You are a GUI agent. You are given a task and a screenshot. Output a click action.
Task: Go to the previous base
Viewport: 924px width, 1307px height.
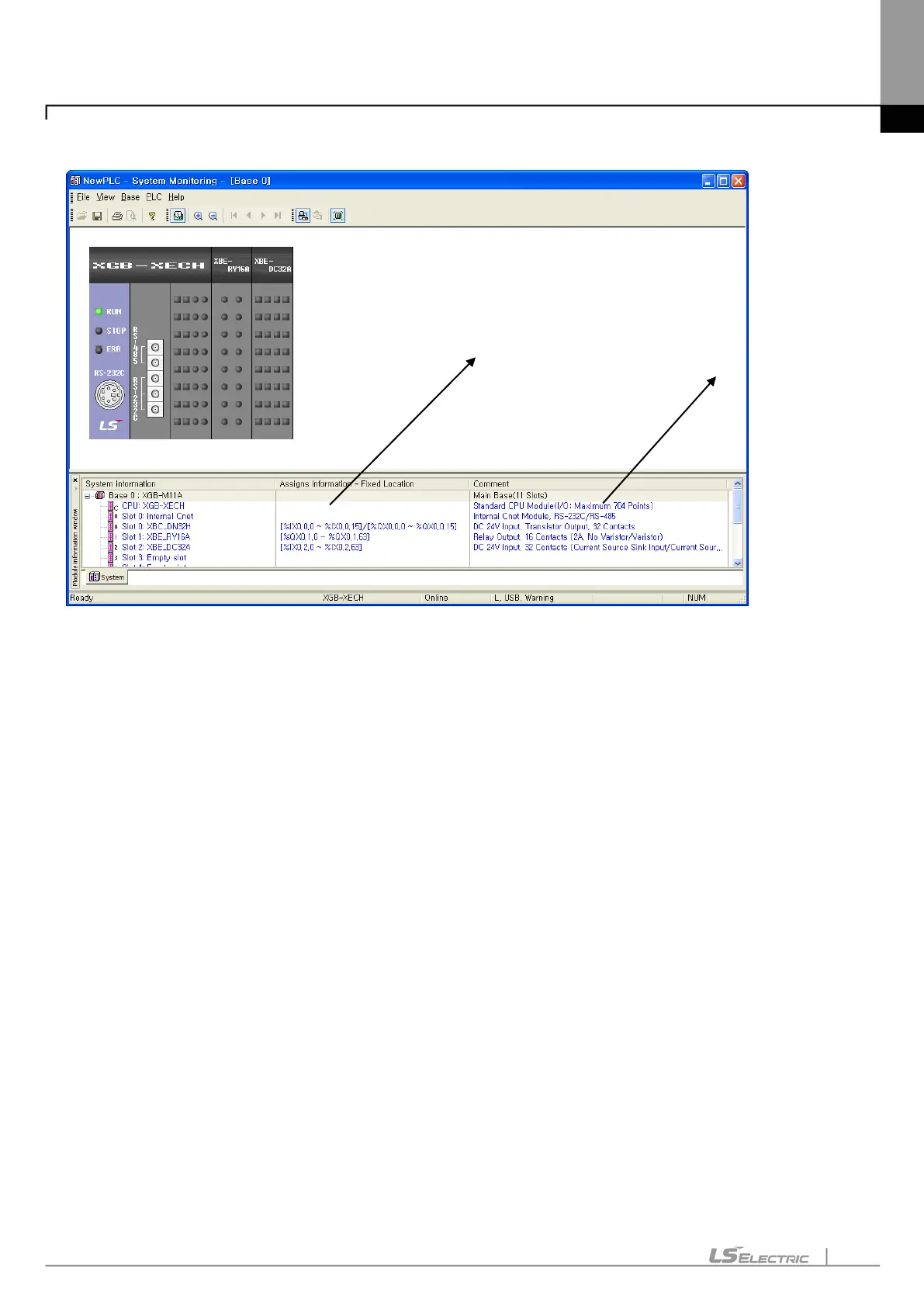click(x=248, y=216)
